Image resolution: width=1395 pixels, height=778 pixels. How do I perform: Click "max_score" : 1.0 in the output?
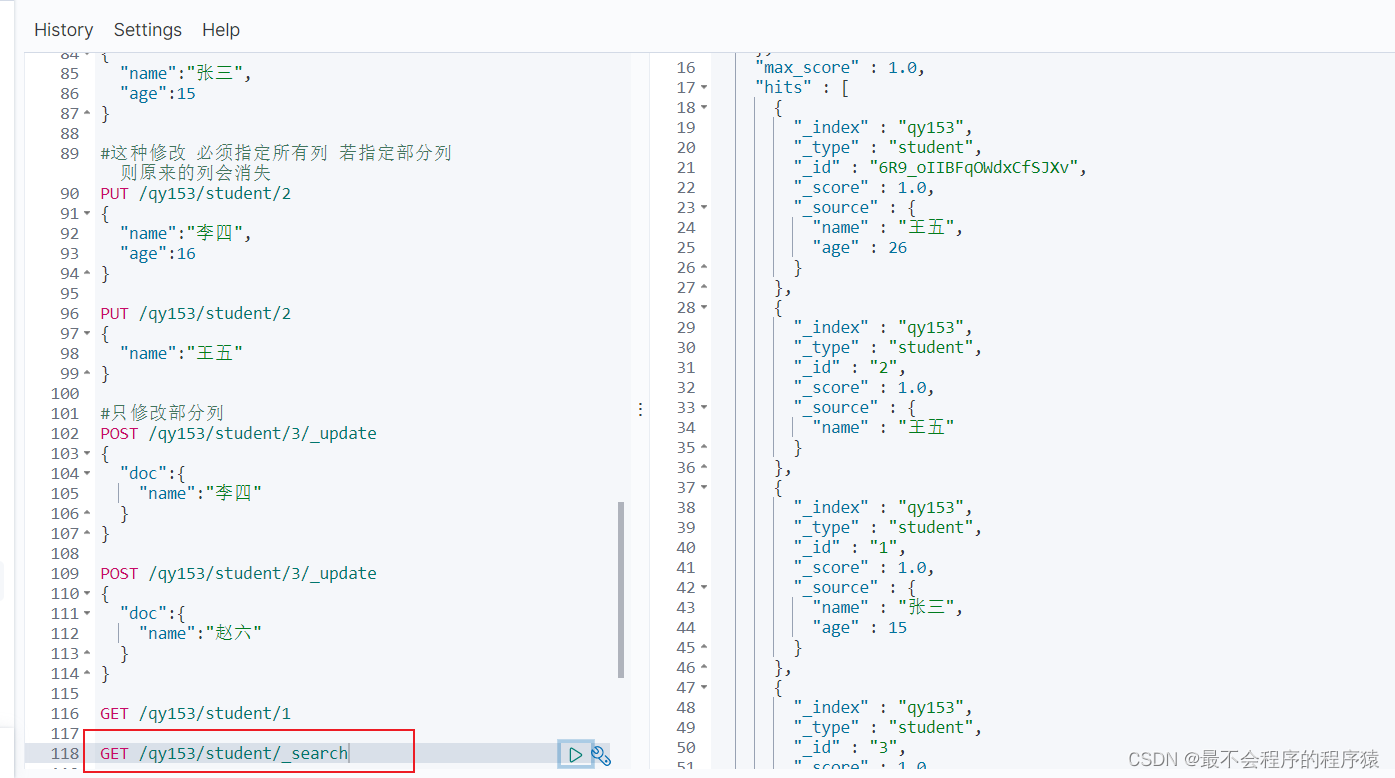[839, 67]
